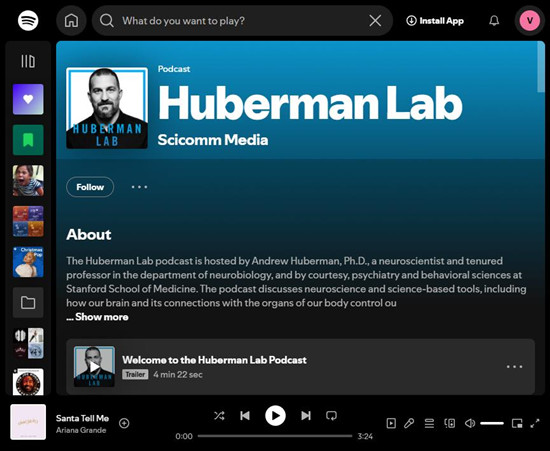Adjust the volume slider
The height and width of the screenshot is (451, 550).
pos(492,423)
